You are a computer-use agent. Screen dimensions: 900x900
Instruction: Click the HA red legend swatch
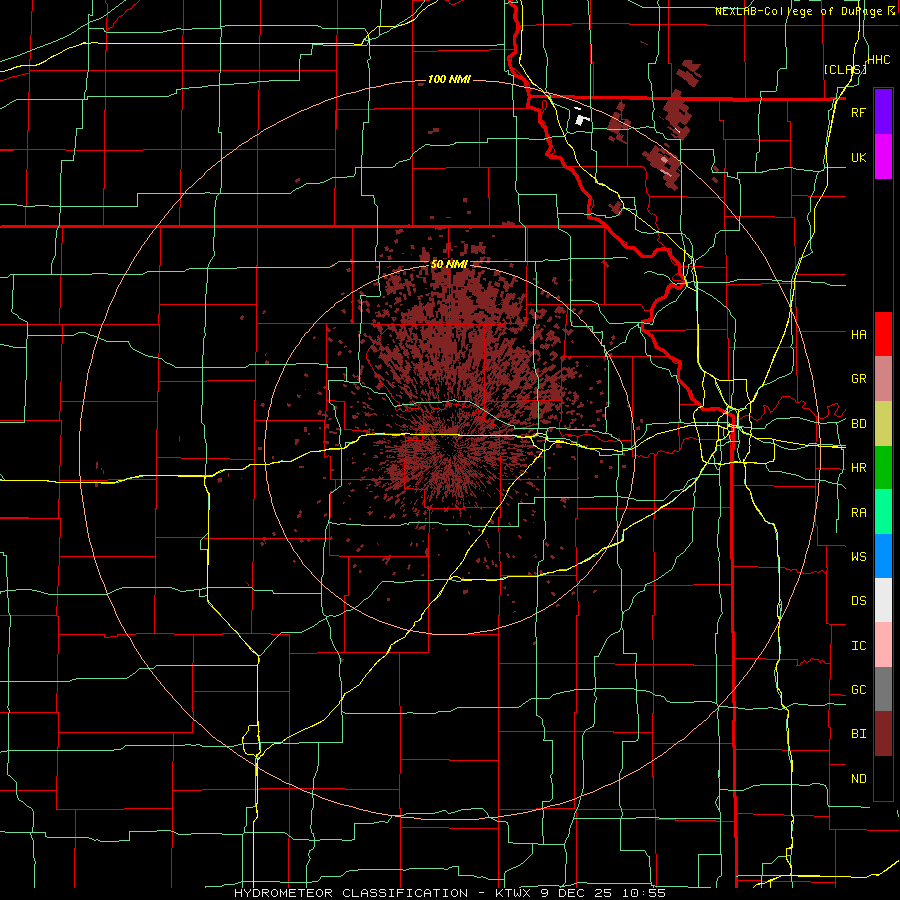point(883,334)
